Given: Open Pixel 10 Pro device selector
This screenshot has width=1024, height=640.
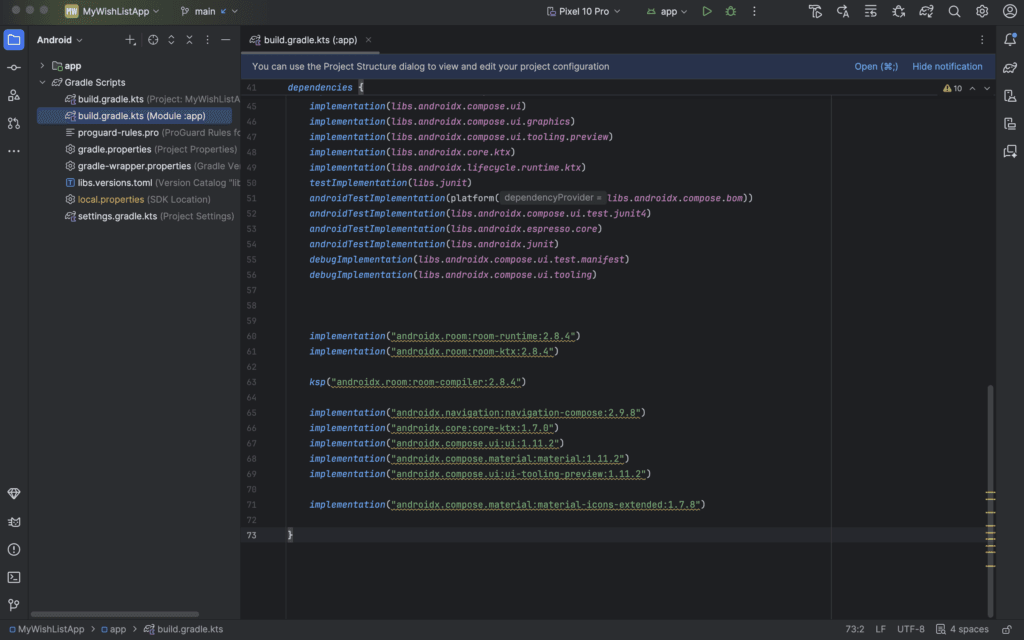Looking at the screenshot, I should (583, 11).
